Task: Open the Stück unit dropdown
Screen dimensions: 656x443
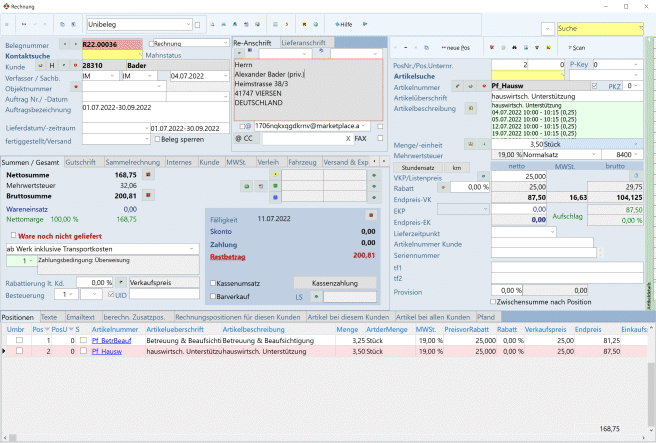Action: 636,144
